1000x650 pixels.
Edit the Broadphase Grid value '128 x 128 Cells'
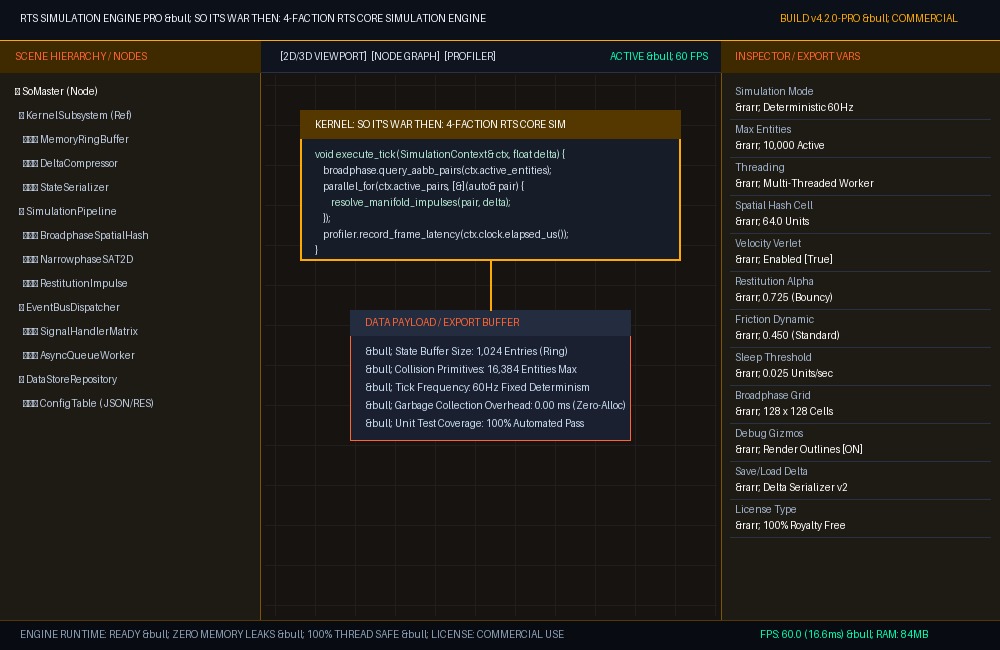point(784,411)
